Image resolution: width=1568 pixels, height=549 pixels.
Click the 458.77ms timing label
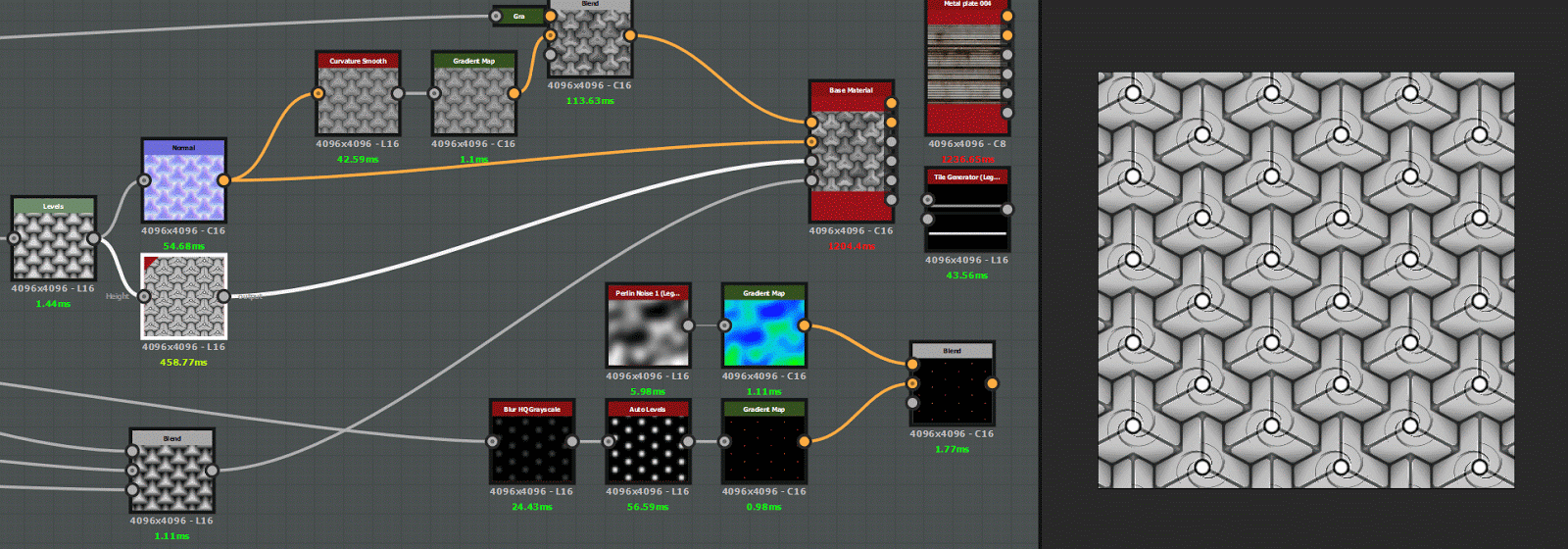pos(183,363)
